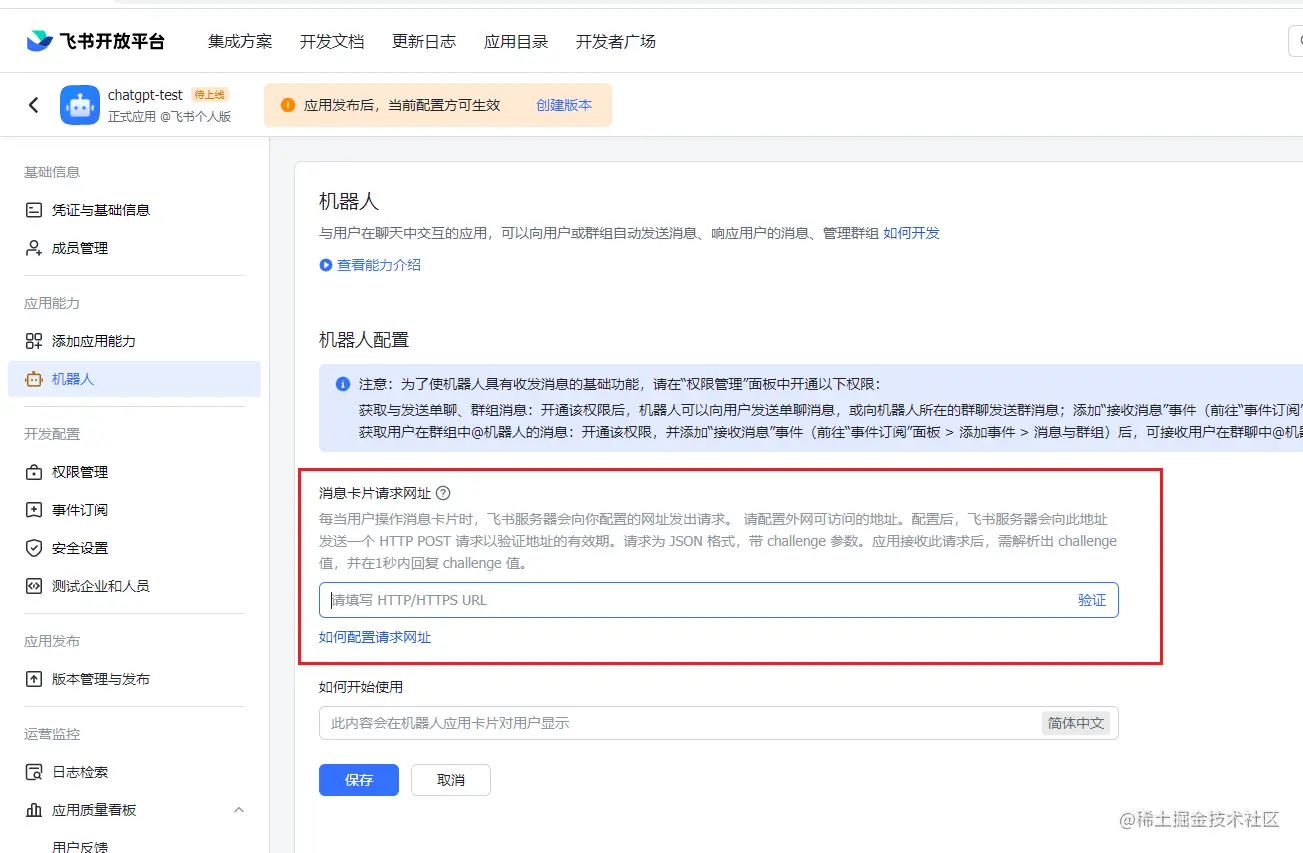Click the 验证 button in the URL field
1303x853 pixels.
pos(1092,600)
